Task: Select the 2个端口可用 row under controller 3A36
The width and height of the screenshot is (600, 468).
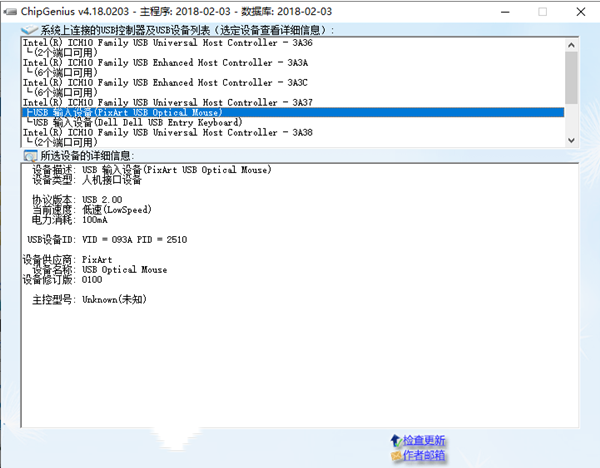Action: 293,52
